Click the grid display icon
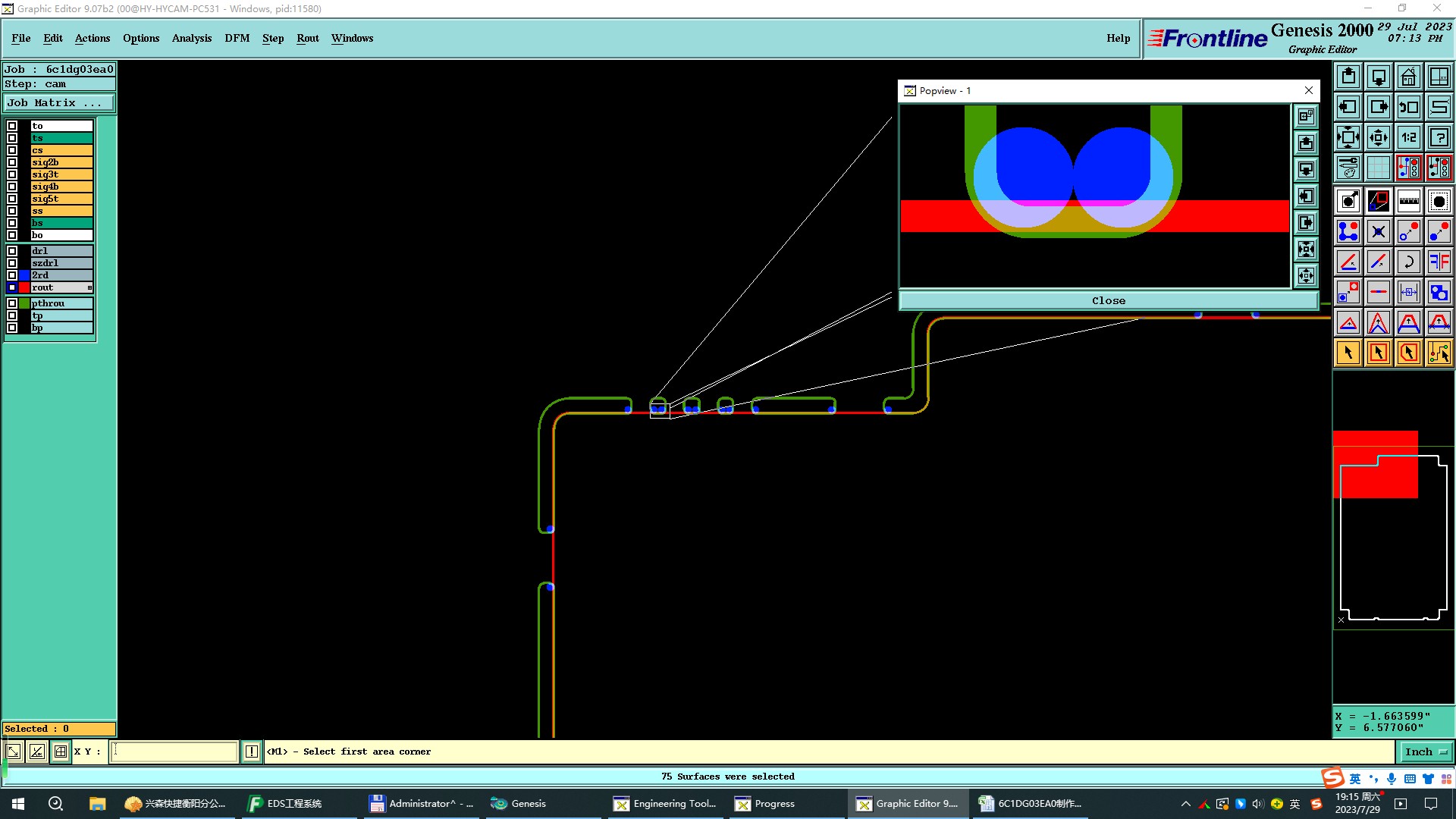 pyautogui.click(x=1378, y=168)
